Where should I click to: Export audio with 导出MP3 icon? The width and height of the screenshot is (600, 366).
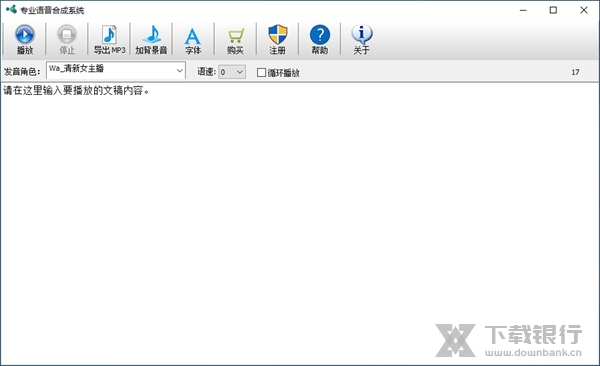pyautogui.click(x=109, y=39)
